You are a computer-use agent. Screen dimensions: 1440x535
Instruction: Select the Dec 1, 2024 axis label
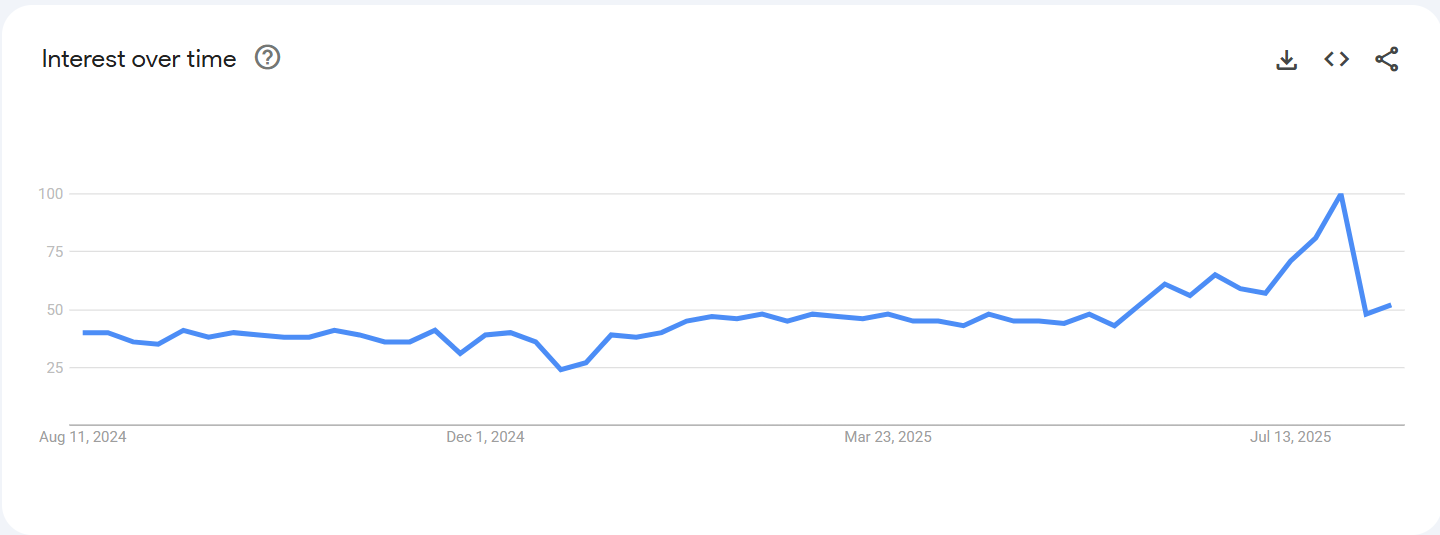click(485, 437)
